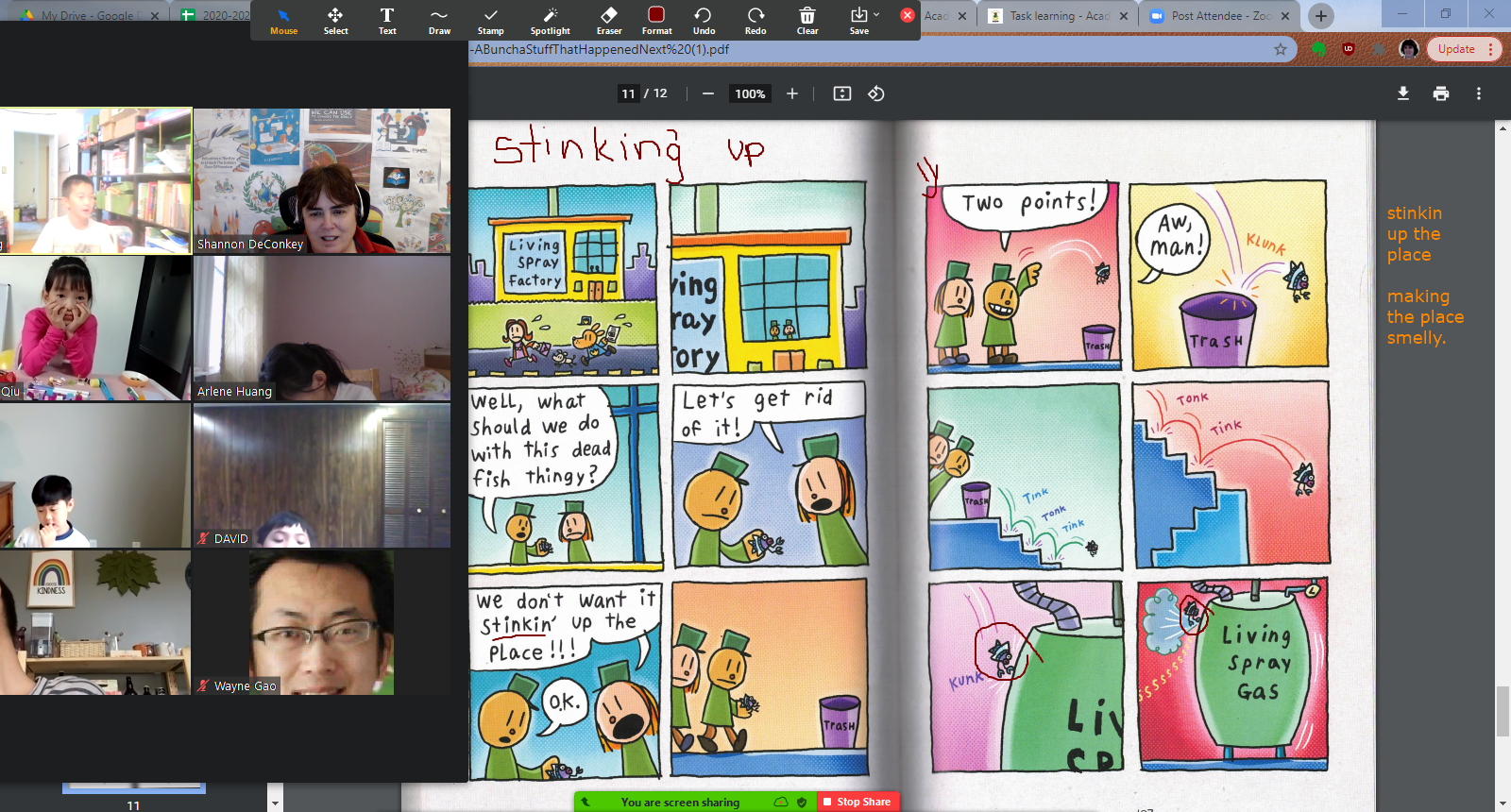The image size is (1511, 812).
Task: Open the Stamp annotation tool
Action: point(490,21)
